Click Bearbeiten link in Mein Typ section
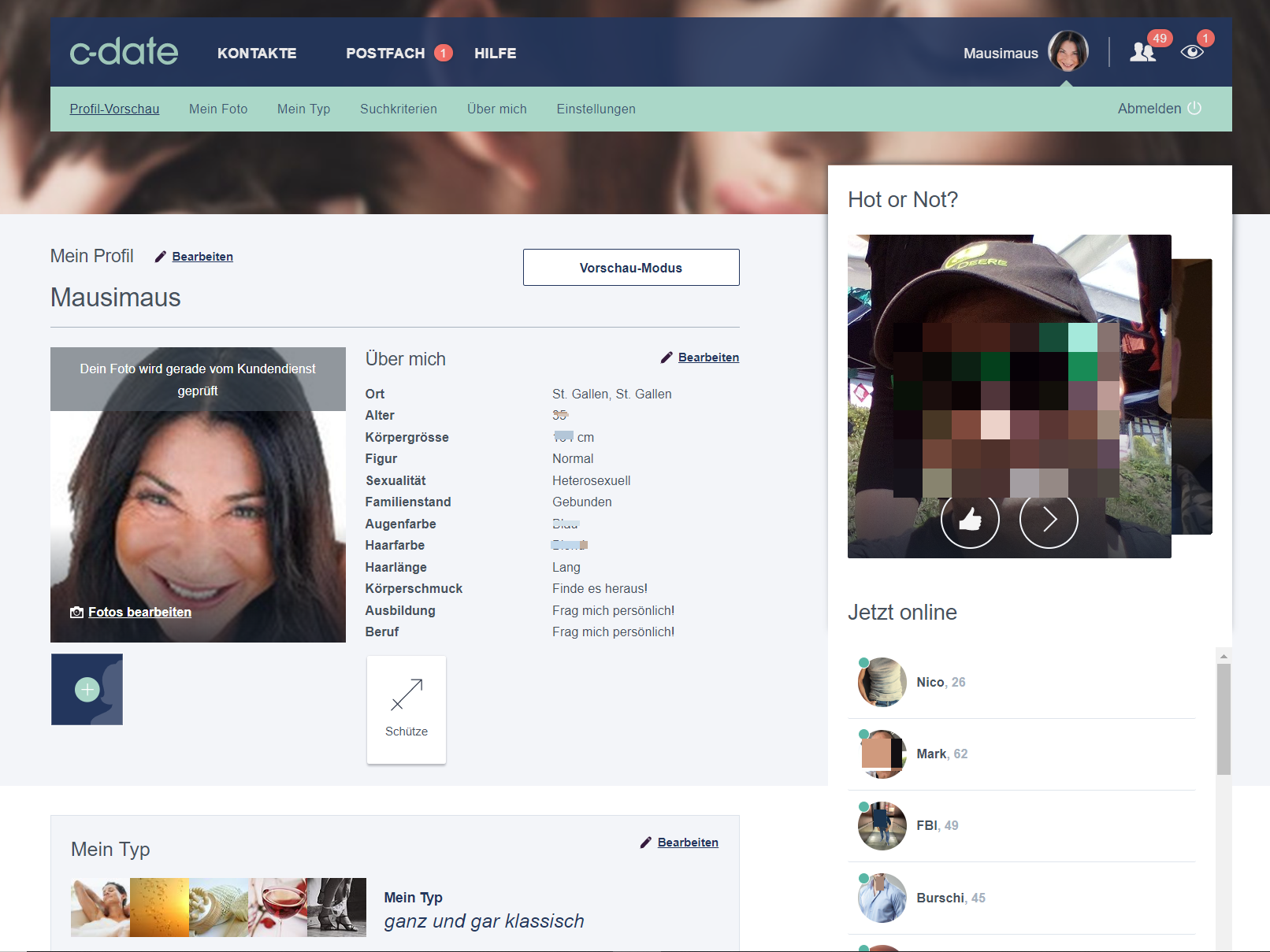 (688, 843)
